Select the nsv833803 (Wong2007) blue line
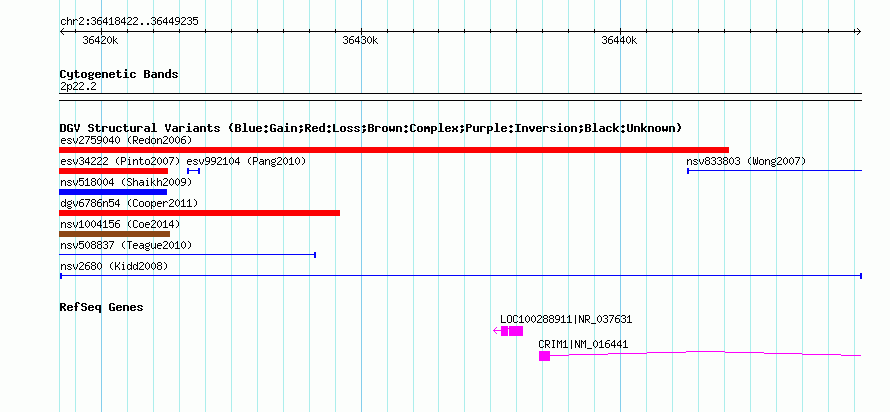Viewport: 890px width, 412px height. point(774,170)
